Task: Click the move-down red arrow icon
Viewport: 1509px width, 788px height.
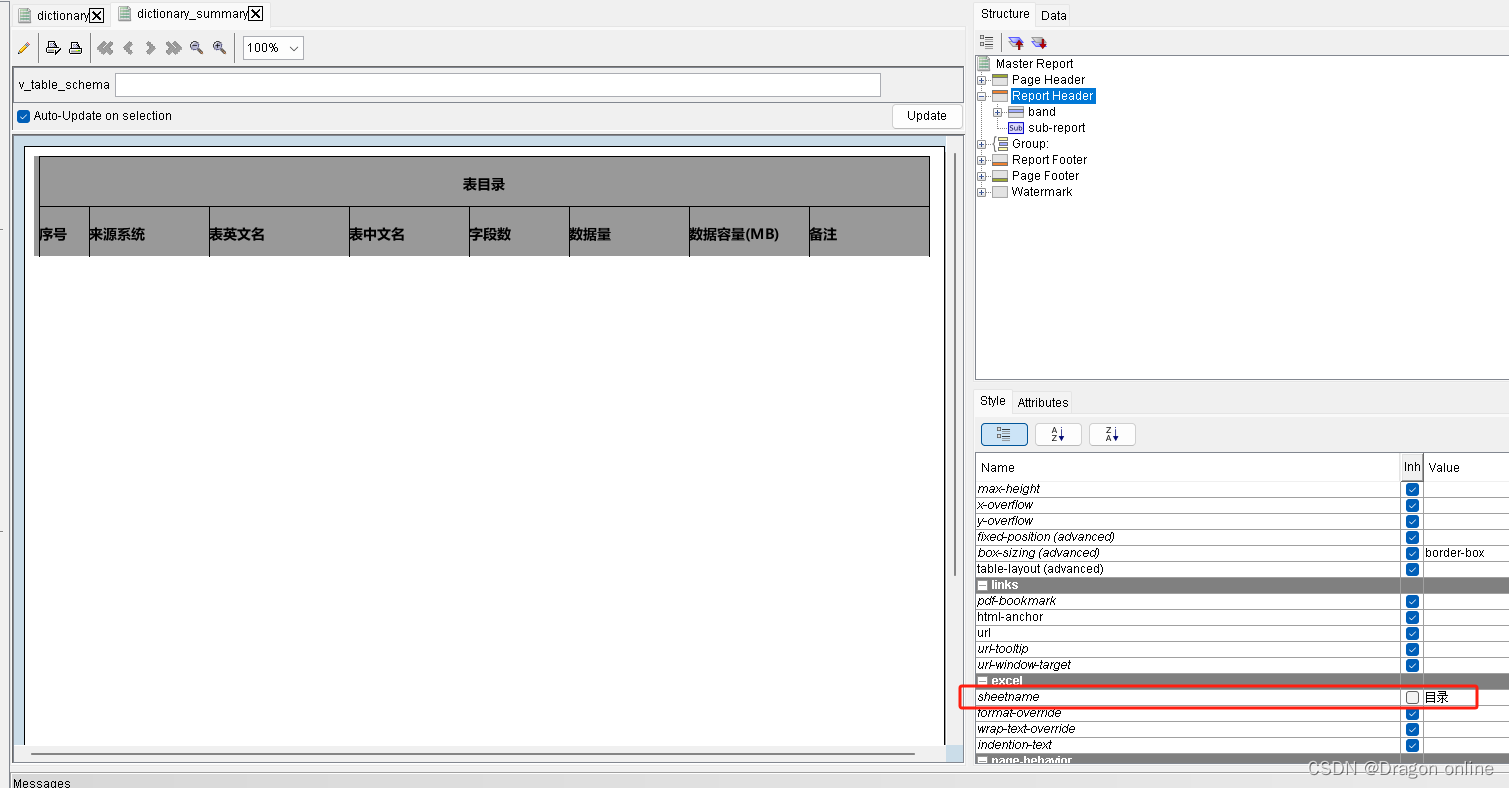Action: coord(1039,42)
